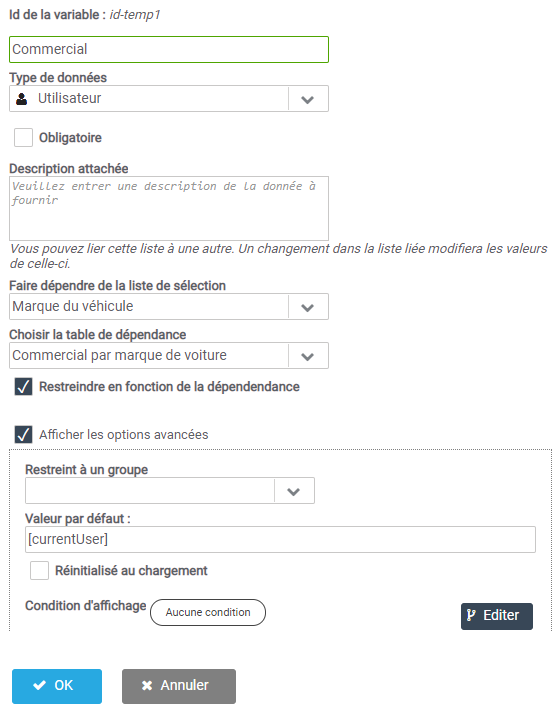Click the branch icon on the Editer button
The width and height of the screenshot is (556, 708).
471,615
